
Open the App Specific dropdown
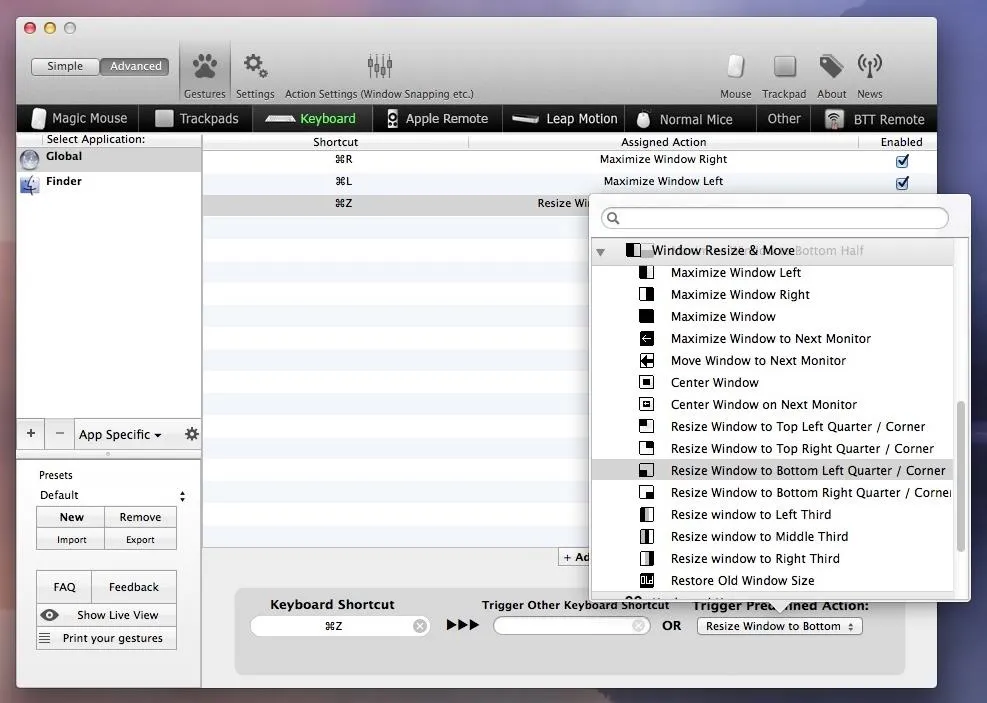pyautogui.click(x=120, y=434)
